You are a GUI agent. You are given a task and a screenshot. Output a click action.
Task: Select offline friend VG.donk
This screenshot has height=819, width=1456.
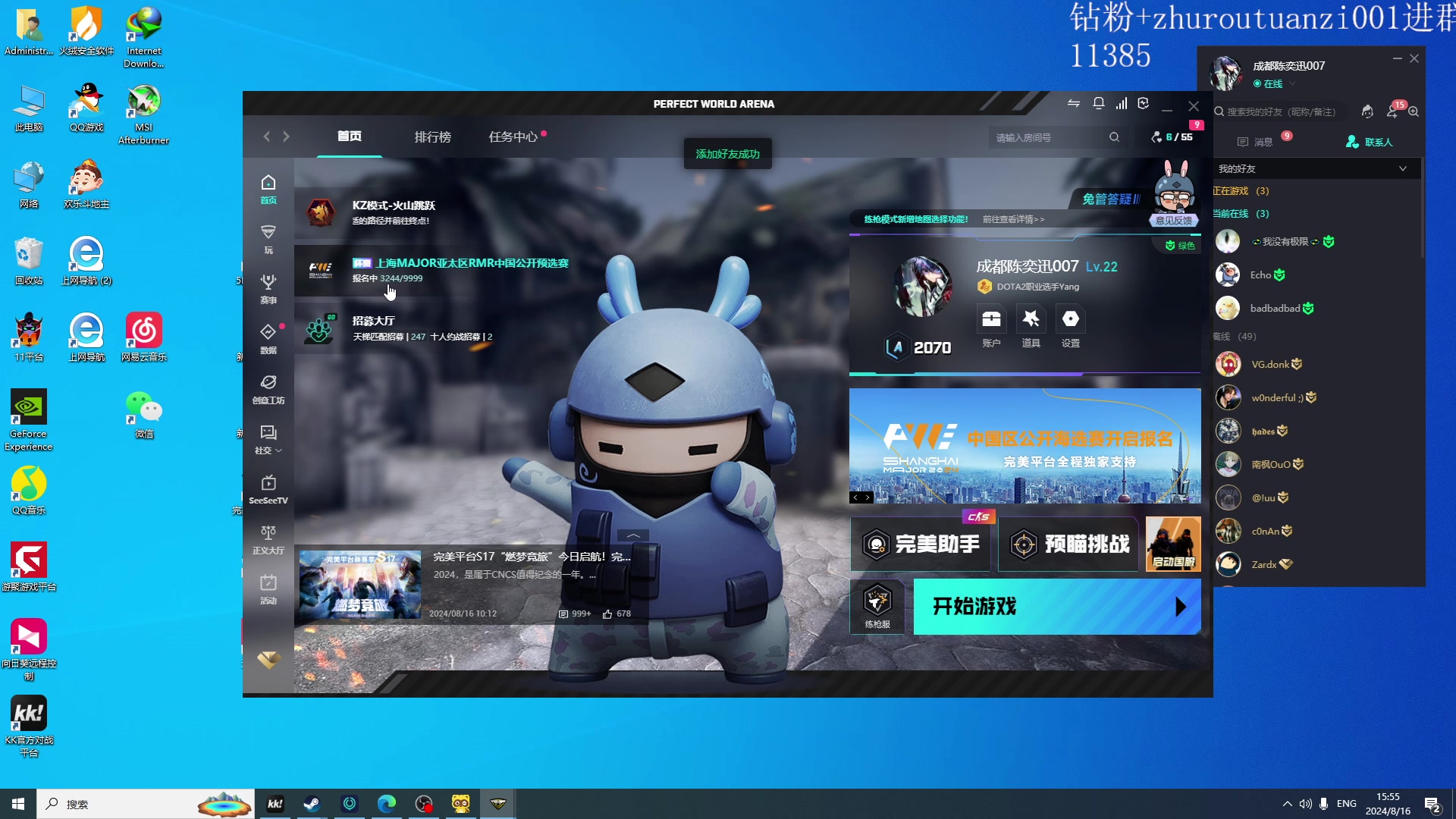point(1316,364)
